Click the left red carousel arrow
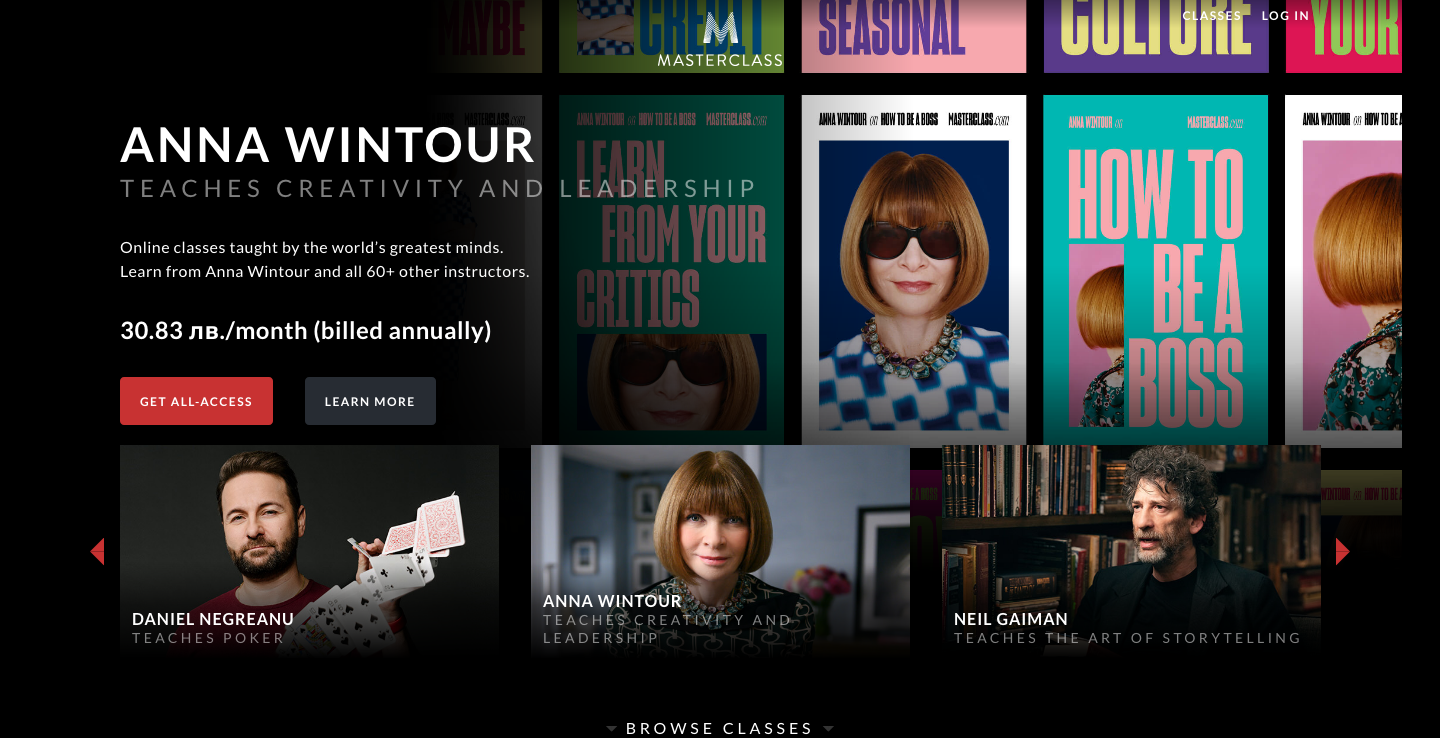This screenshot has height=738, width=1440. 97,551
